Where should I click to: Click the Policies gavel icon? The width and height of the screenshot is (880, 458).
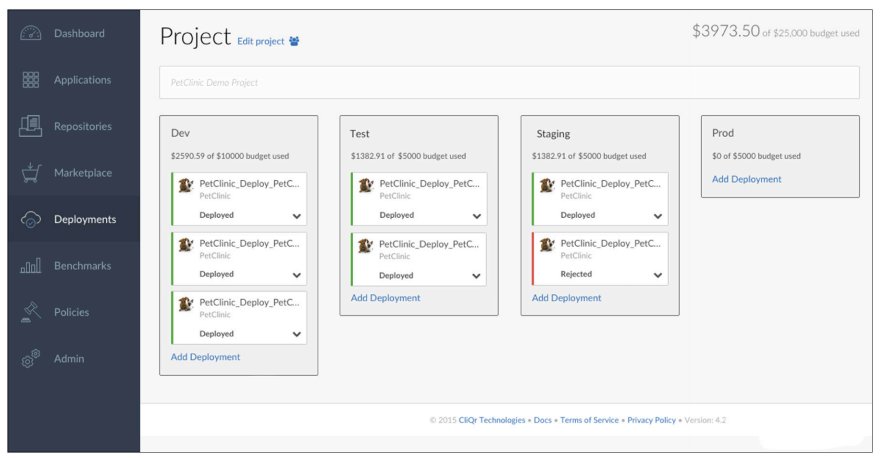coord(31,312)
